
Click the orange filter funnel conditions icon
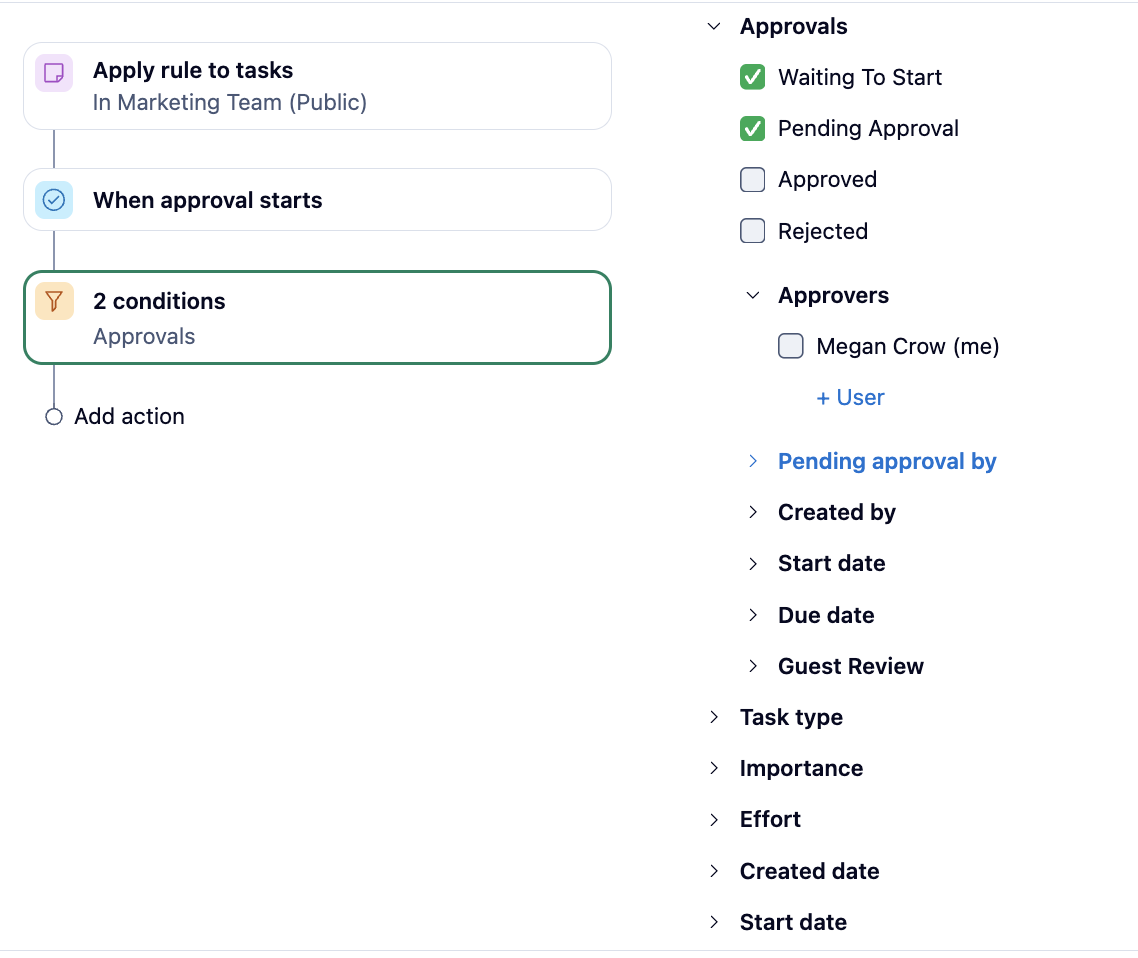tap(54, 301)
